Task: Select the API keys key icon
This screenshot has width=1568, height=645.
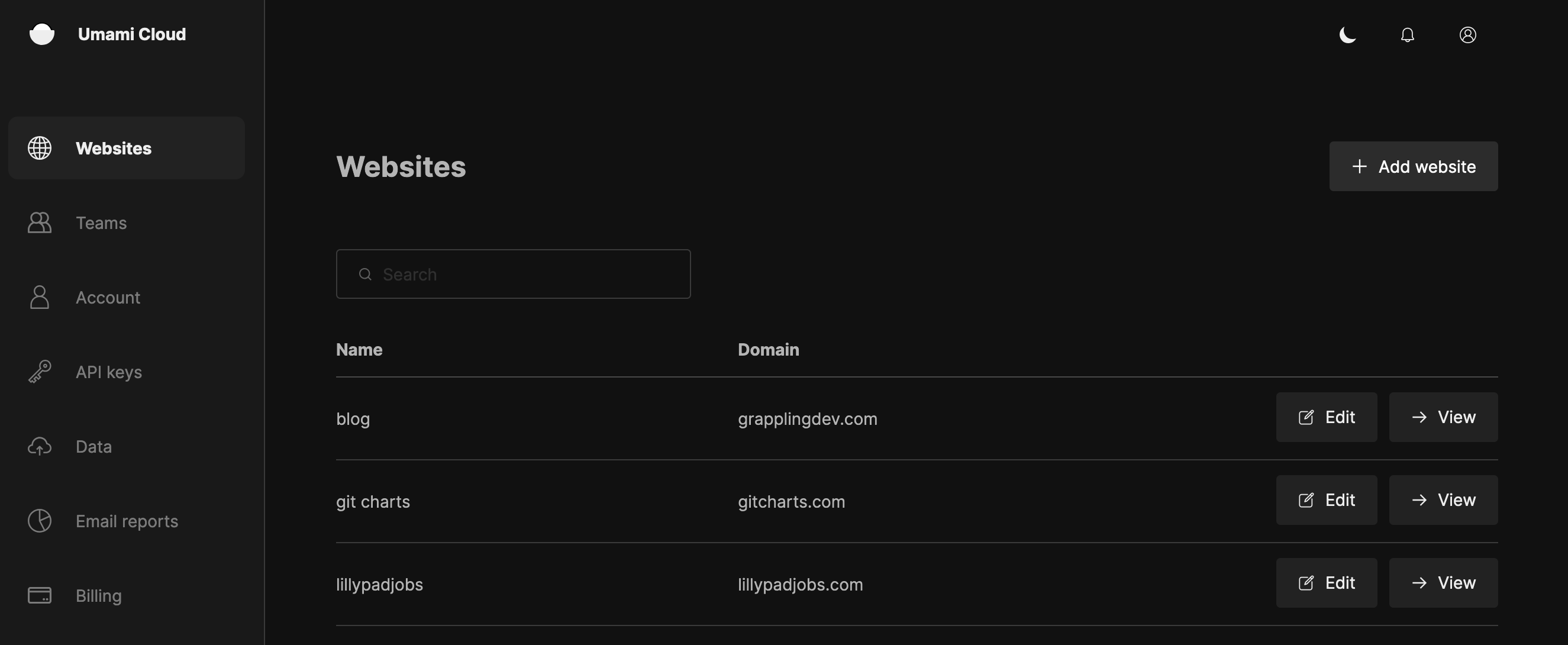Action: click(40, 372)
